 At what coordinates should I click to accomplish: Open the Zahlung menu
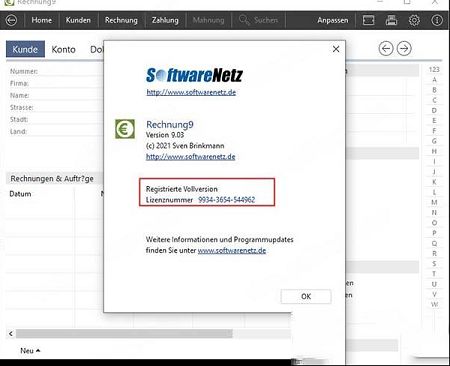(165, 20)
